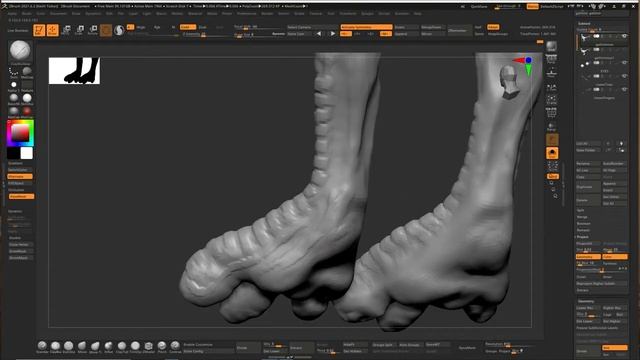640x360 pixels.
Task: Toggle the >M< mirror symmetry option
Action: [x=385, y=34]
